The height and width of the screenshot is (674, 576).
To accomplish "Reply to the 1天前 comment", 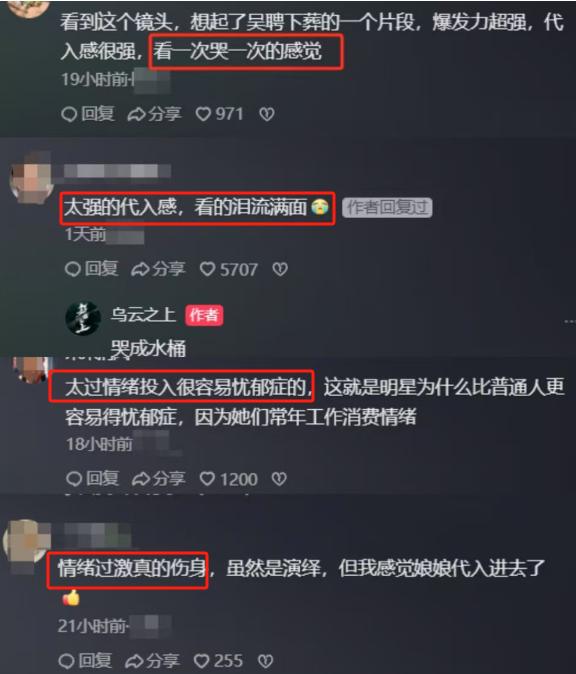I will [x=92, y=269].
